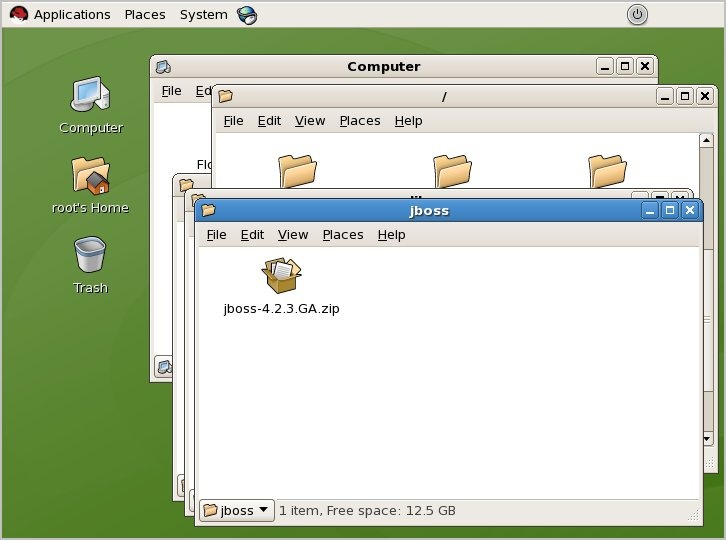Open File menu in Computer window

click(x=171, y=91)
